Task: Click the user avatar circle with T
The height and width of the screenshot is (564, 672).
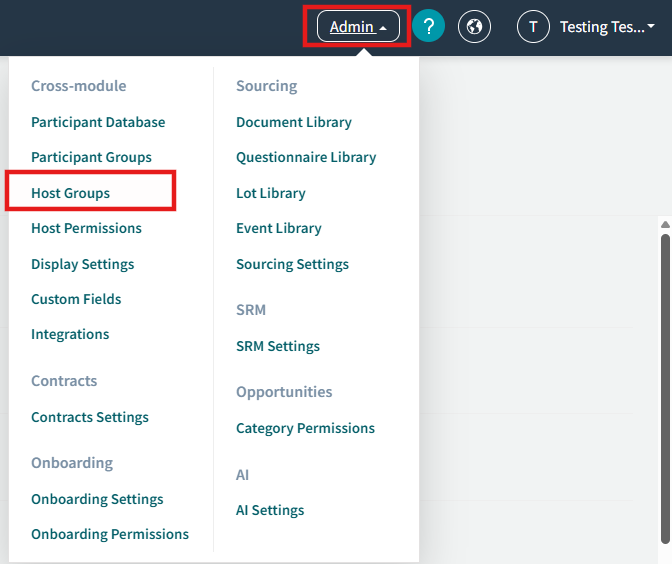Action: pos(533,27)
